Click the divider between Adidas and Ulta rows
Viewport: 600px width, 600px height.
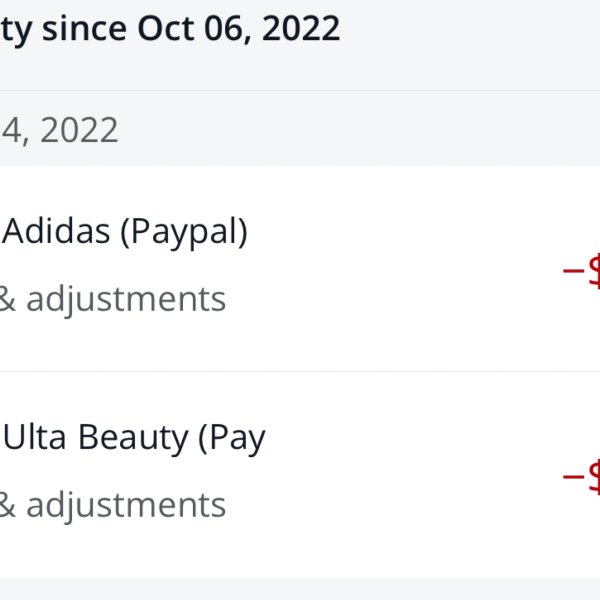click(300, 371)
